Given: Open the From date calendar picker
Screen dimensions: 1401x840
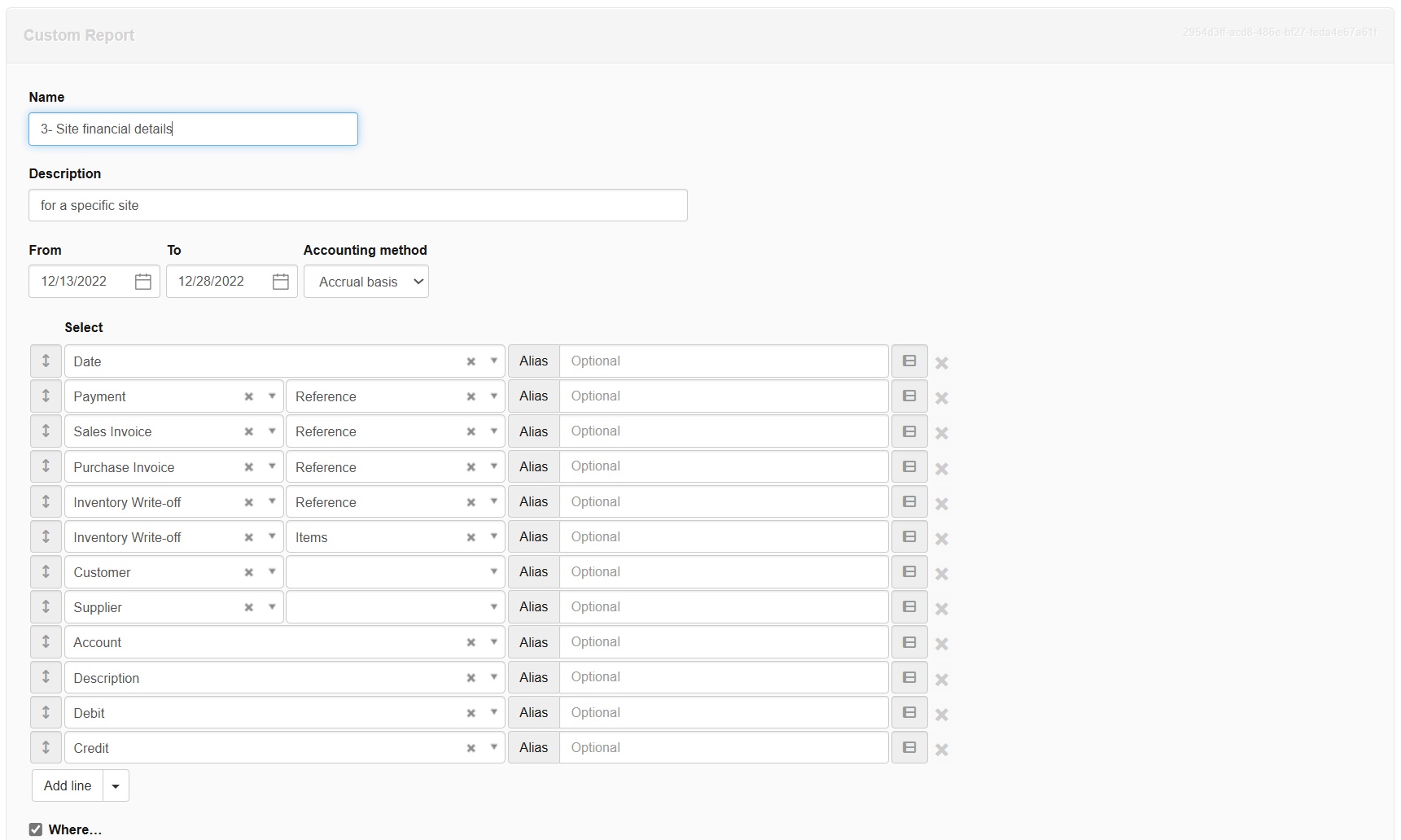Looking at the screenshot, I should (143, 282).
